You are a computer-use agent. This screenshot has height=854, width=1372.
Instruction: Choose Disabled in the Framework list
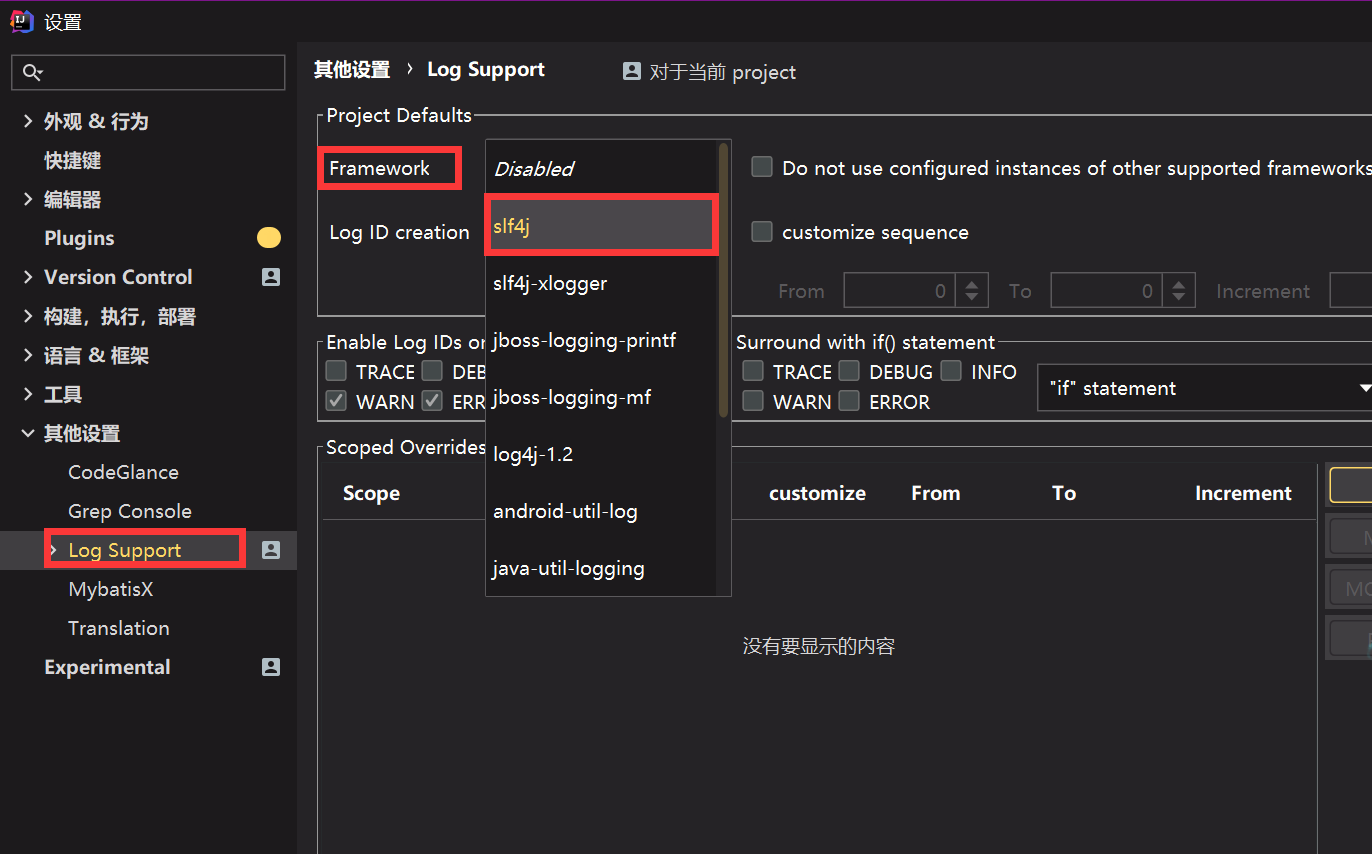(x=602, y=169)
